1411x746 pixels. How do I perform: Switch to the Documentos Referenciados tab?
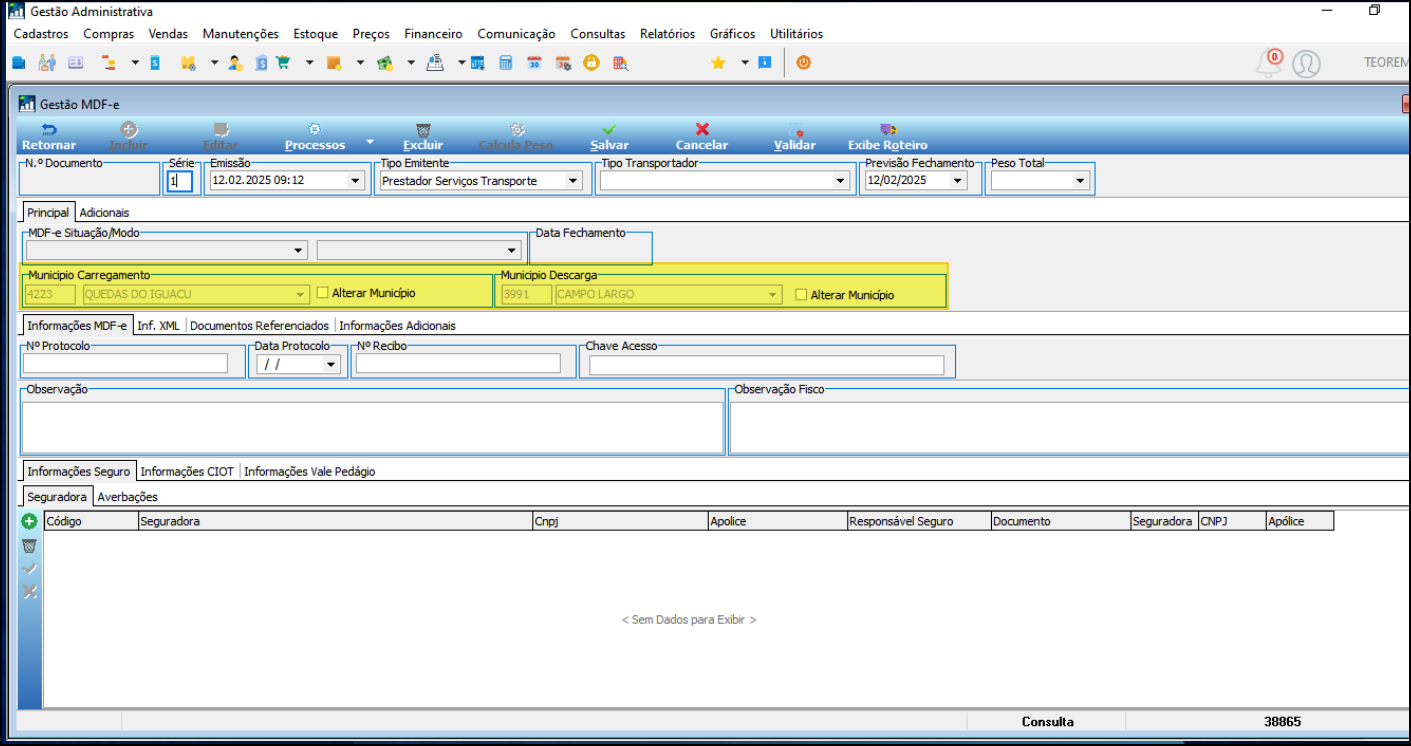[x=260, y=325]
